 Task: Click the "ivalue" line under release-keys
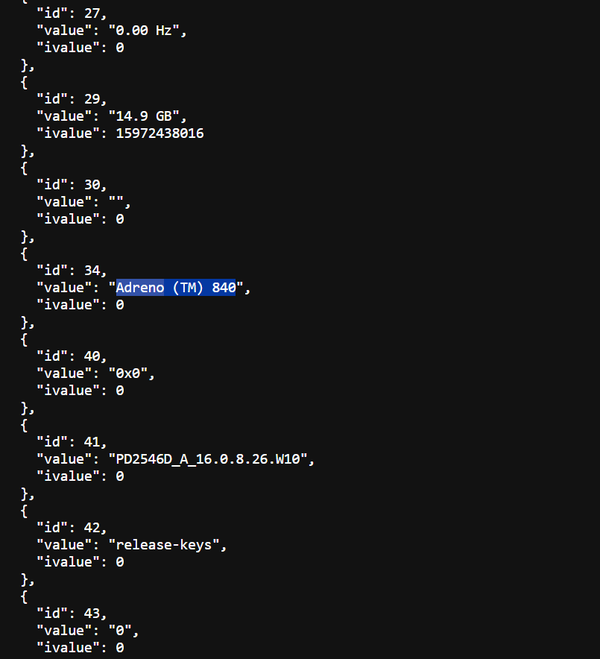tap(80, 562)
